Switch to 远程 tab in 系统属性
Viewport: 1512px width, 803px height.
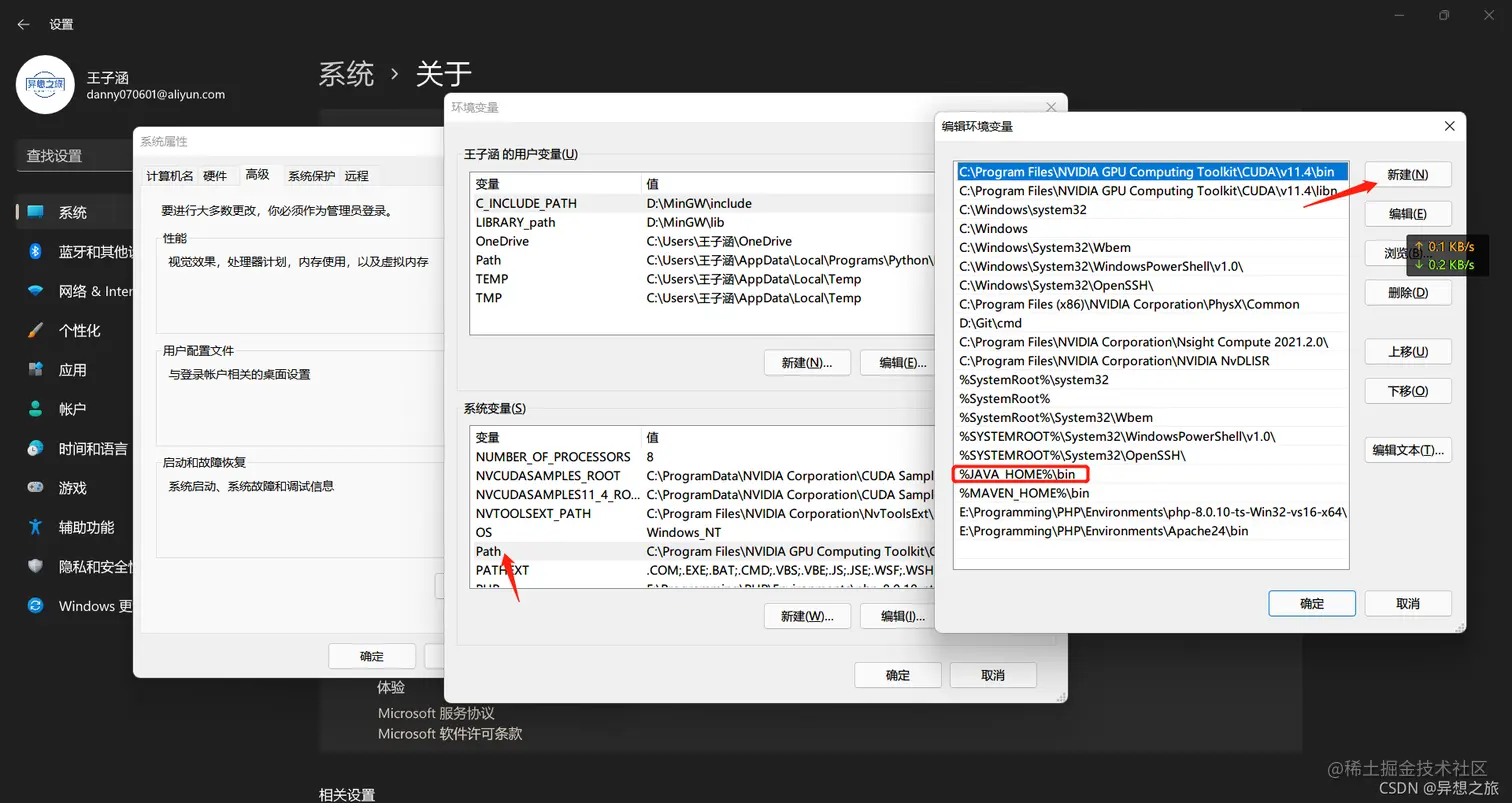(x=357, y=176)
